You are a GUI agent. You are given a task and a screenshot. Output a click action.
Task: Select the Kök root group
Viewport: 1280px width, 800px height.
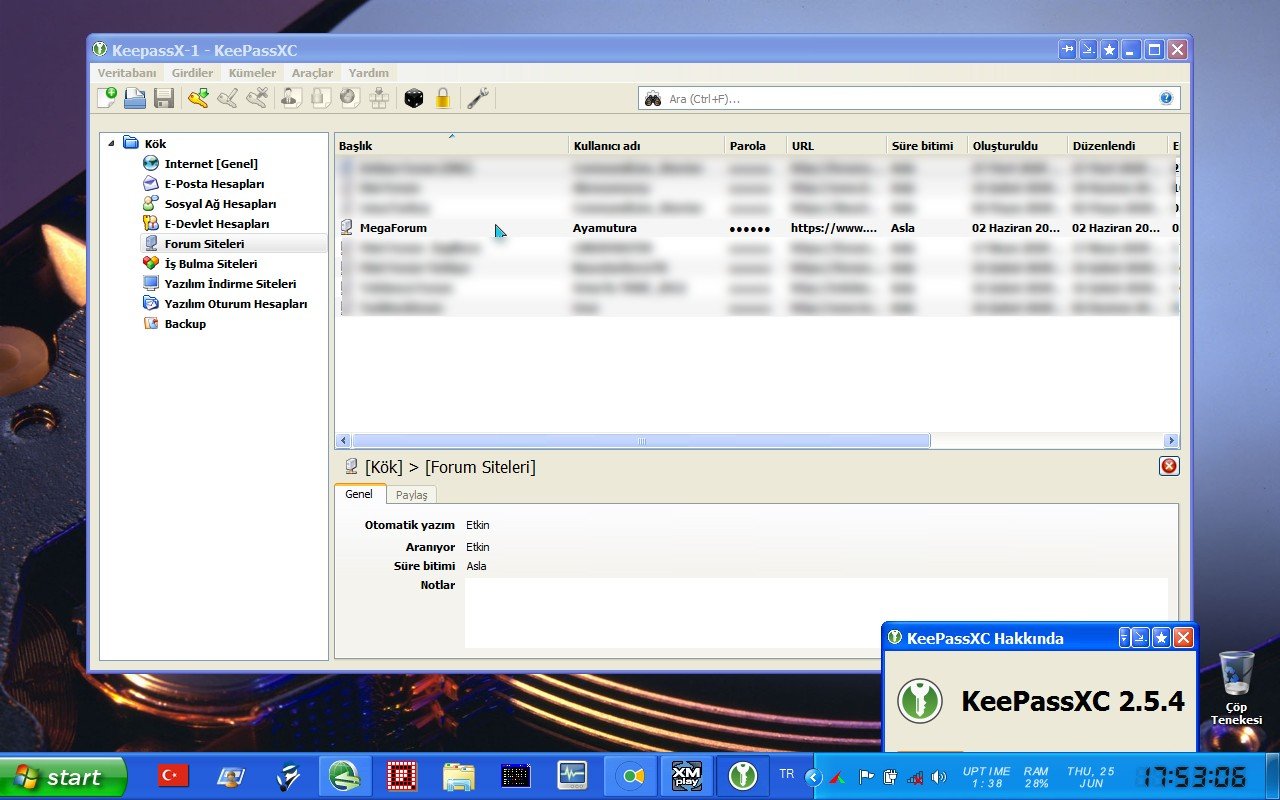point(155,144)
